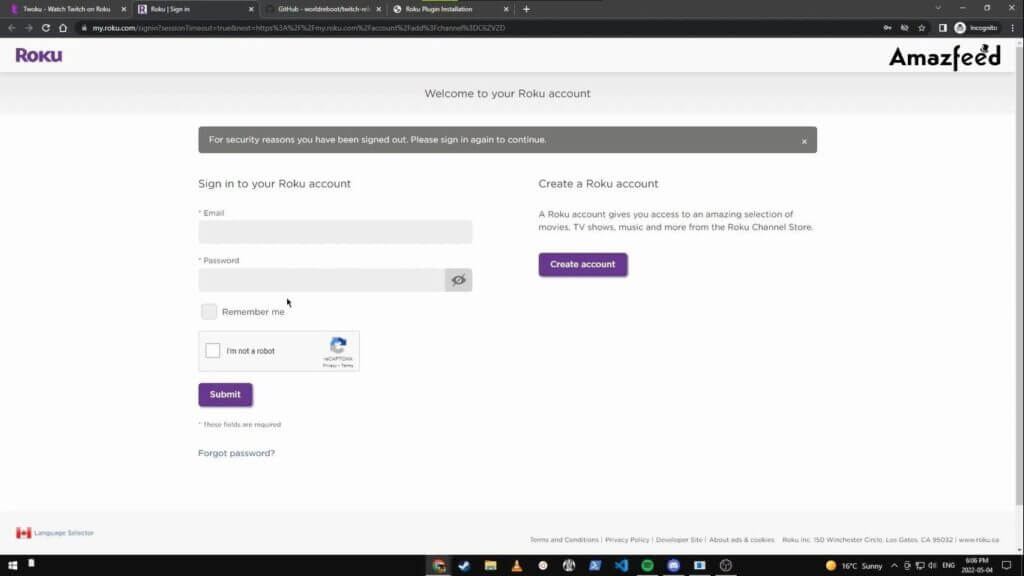Click the ENG input language indicator

click(948, 566)
